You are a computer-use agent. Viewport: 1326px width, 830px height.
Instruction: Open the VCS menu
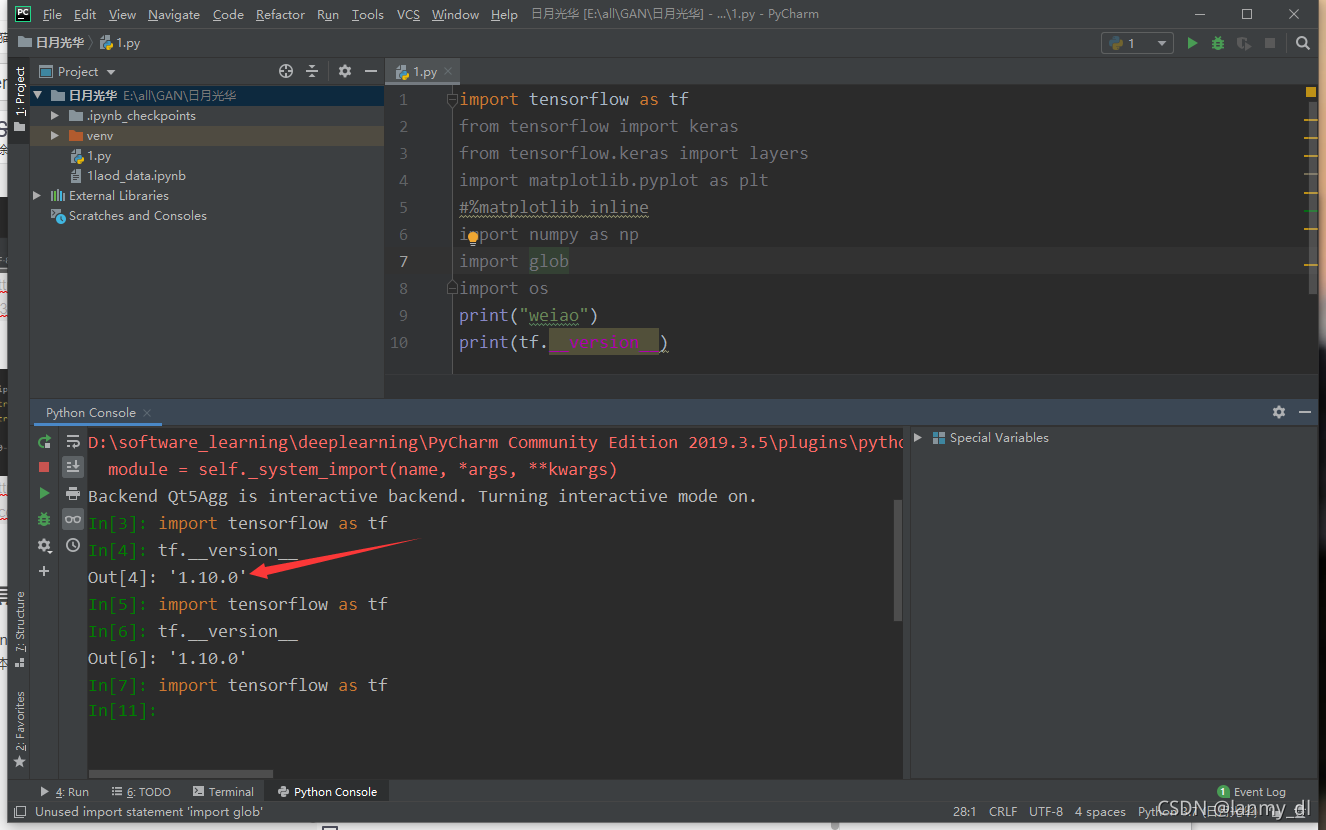pyautogui.click(x=408, y=14)
